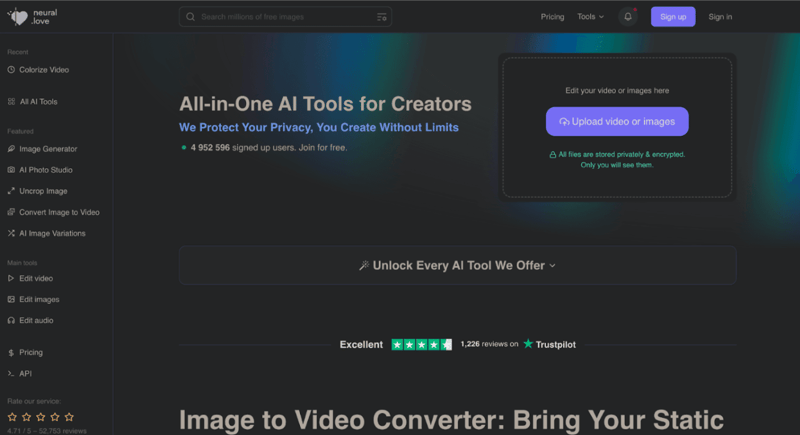Image resolution: width=800 pixels, height=435 pixels.
Task: Go to Pricing in top navigation
Action: [x=552, y=17]
